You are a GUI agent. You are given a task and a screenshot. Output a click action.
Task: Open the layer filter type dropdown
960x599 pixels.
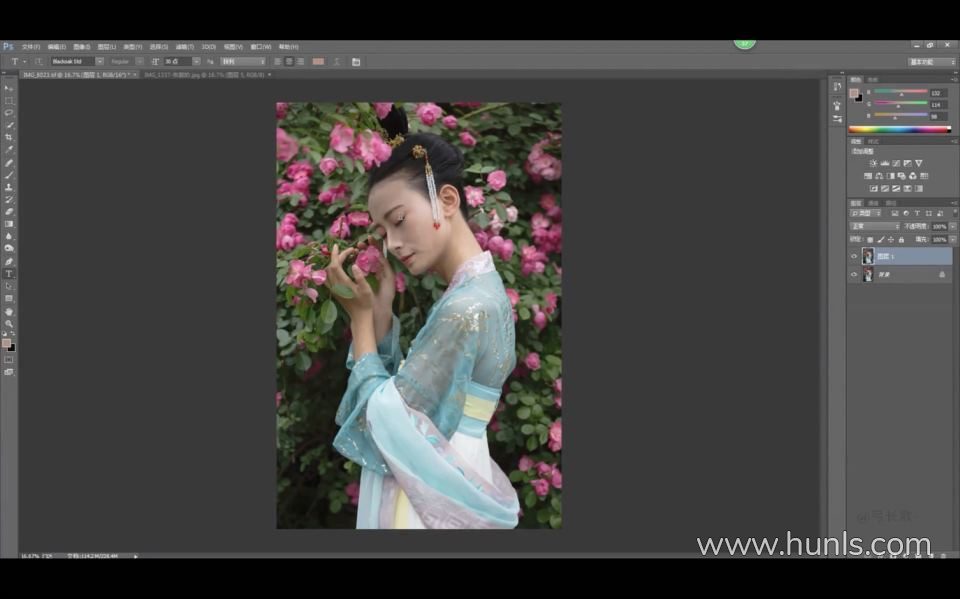click(866, 214)
